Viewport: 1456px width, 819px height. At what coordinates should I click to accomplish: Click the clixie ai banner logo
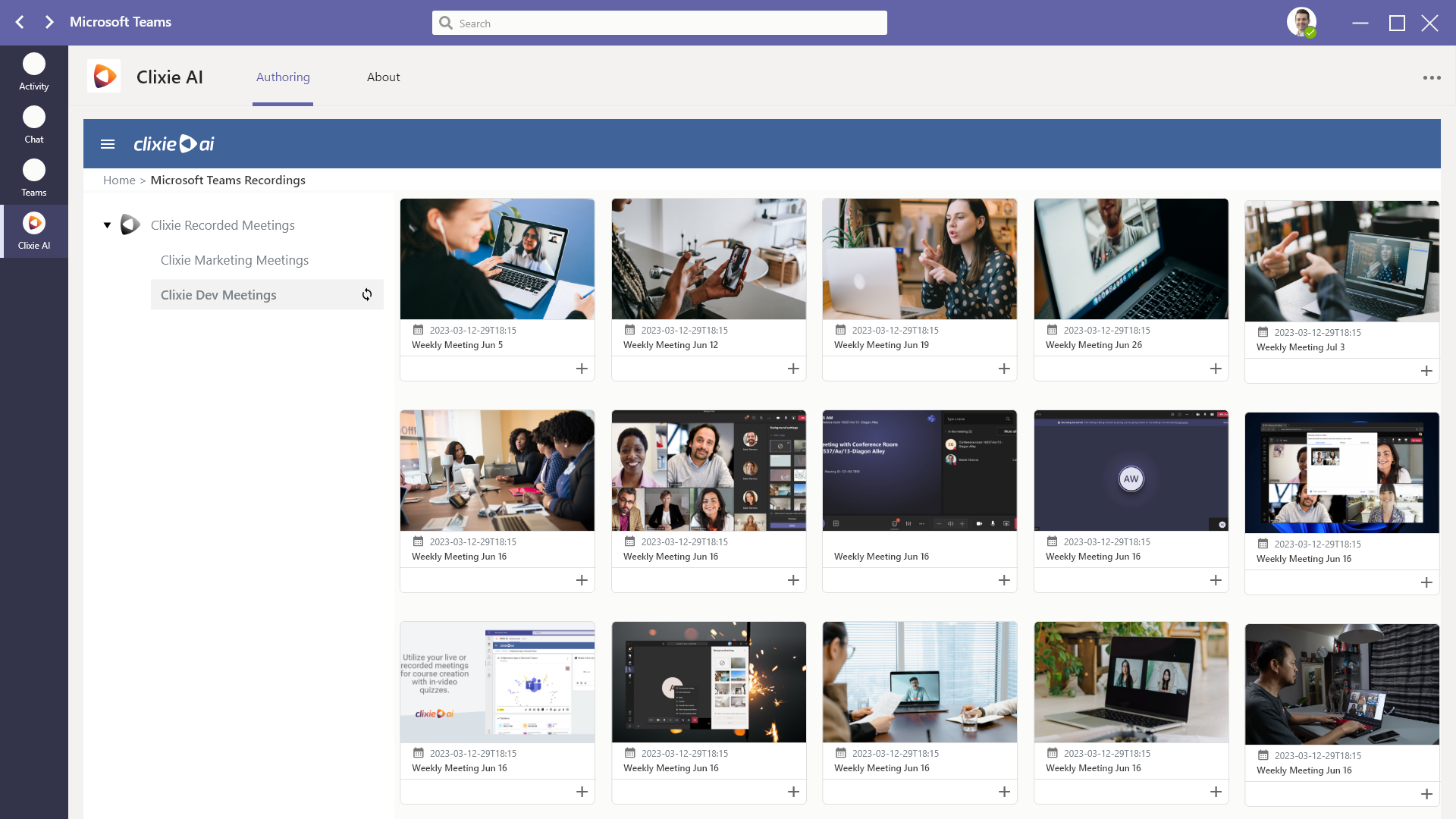point(174,143)
